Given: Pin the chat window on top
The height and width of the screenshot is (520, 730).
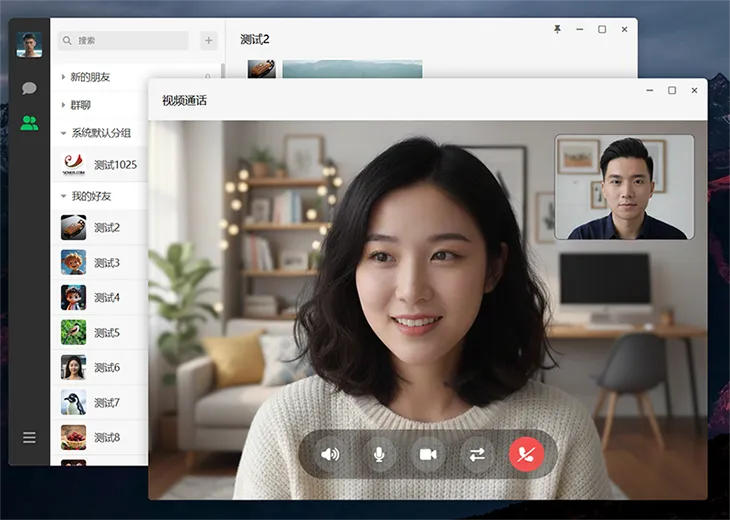Looking at the screenshot, I should click(557, 30).
